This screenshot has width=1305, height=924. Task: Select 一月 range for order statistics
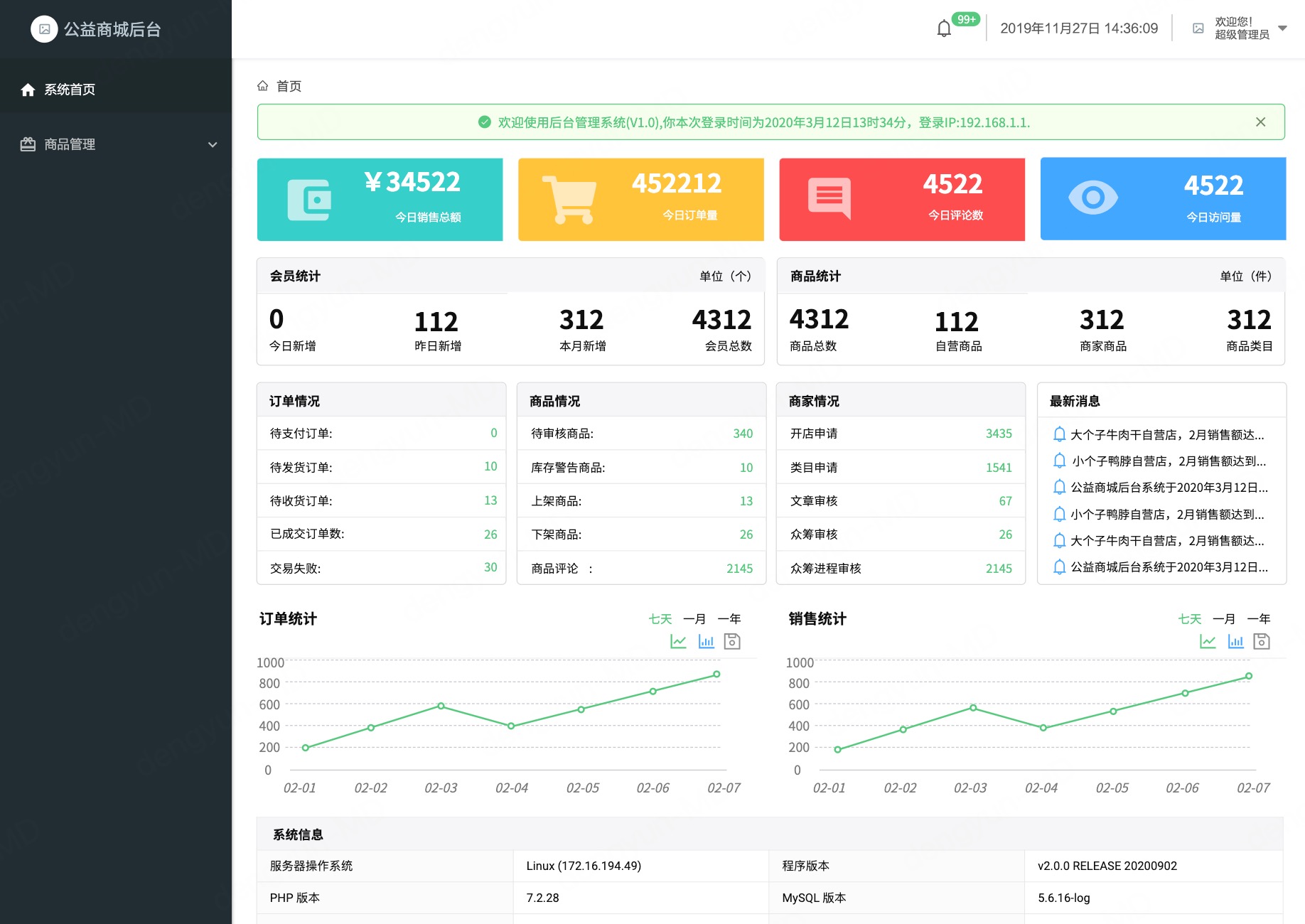(x=694, y=618)
